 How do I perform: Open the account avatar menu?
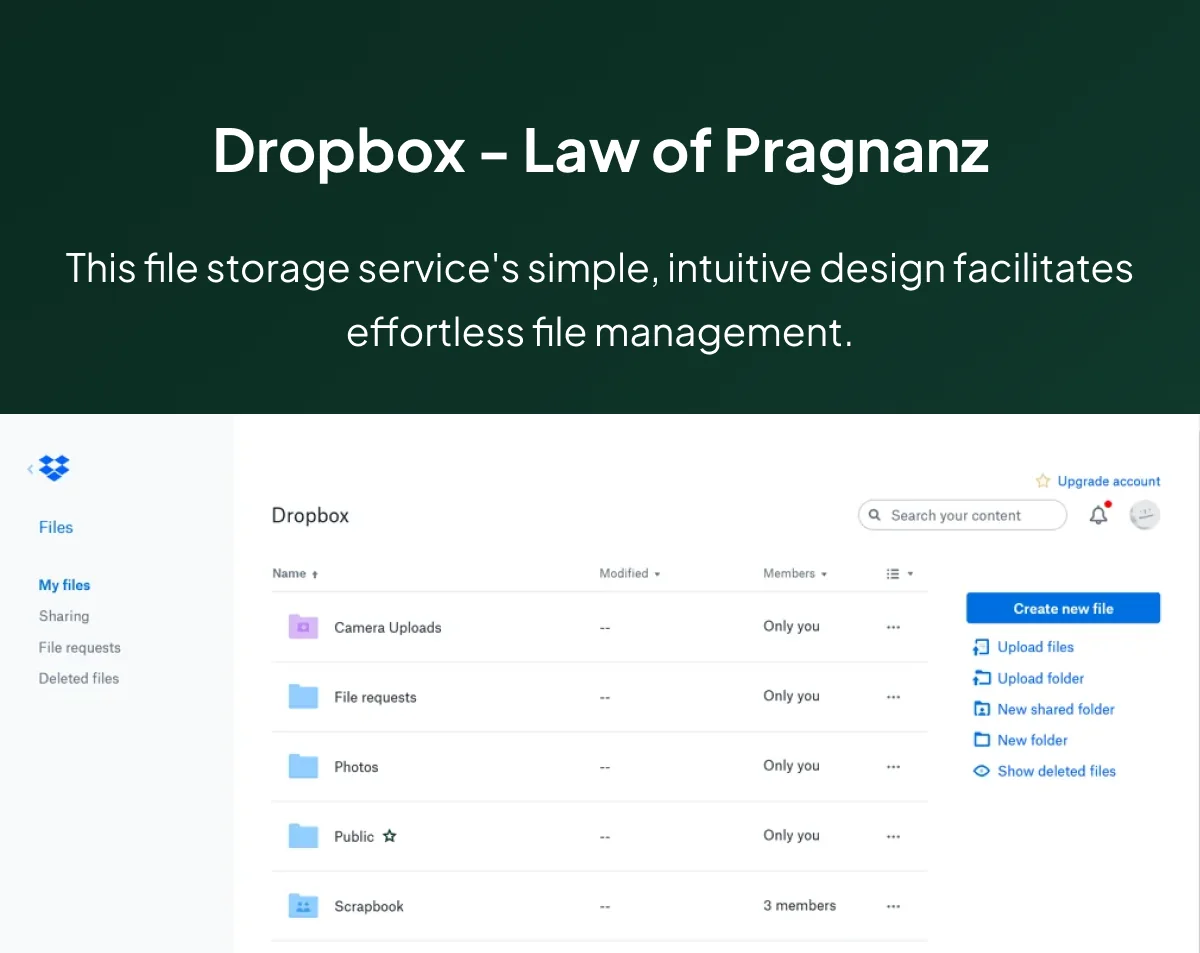pos(1145,515)
